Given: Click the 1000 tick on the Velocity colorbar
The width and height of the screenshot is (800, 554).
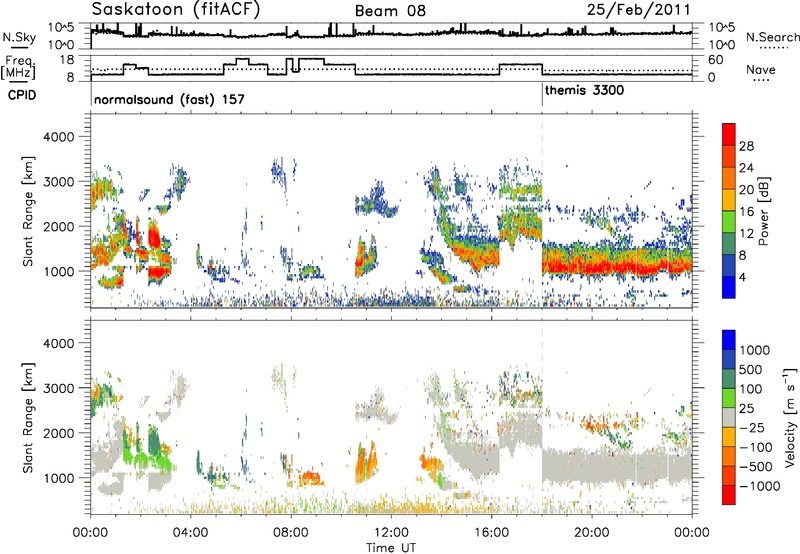Looking at the screenshot, I should point(755,350).
